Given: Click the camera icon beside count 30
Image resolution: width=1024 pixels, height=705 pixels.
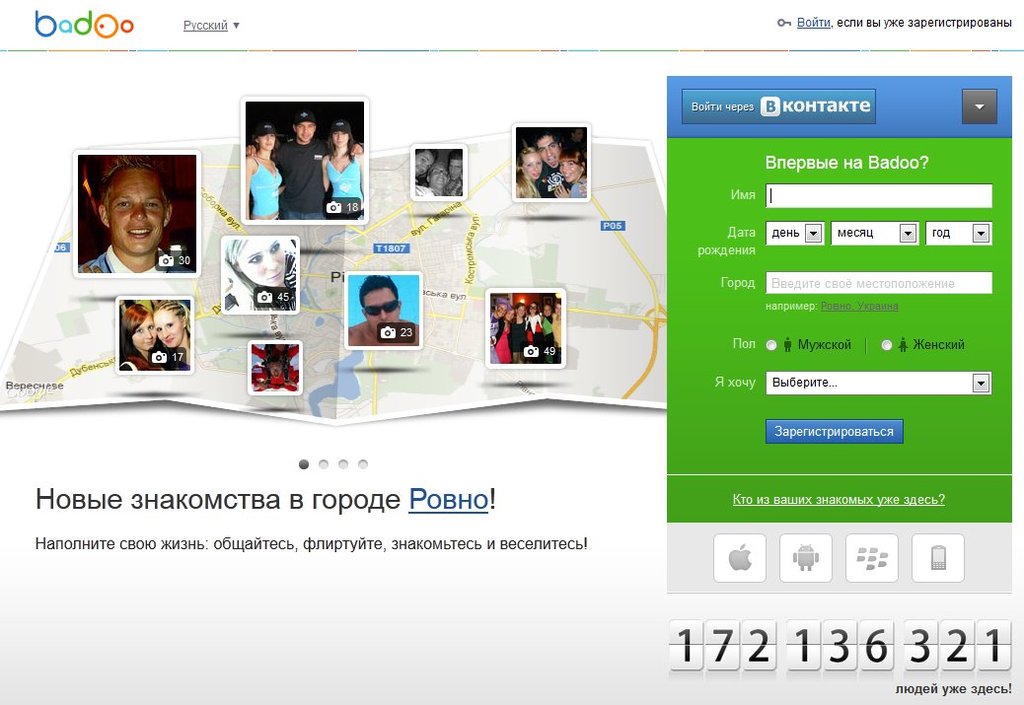Looking at the screenshot, I should (x=166, y=260).
